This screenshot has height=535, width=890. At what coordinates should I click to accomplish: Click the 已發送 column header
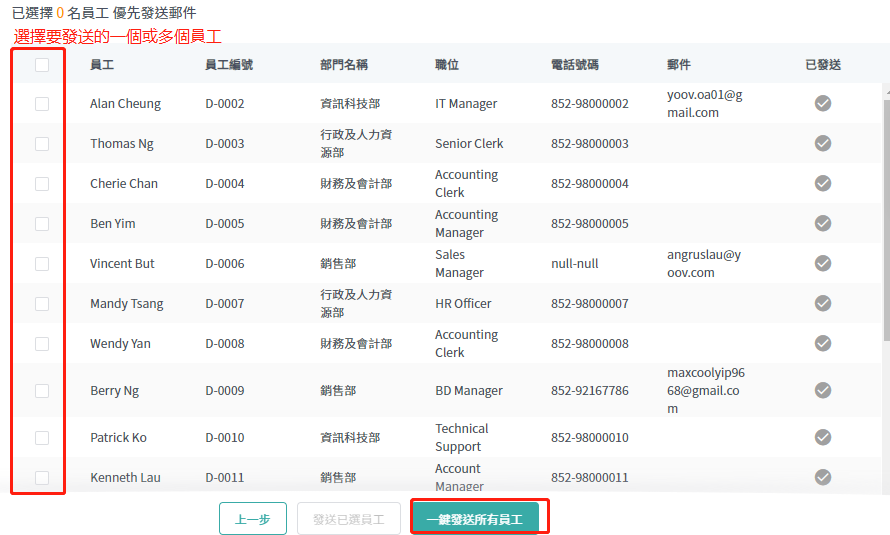pos(823,65)
